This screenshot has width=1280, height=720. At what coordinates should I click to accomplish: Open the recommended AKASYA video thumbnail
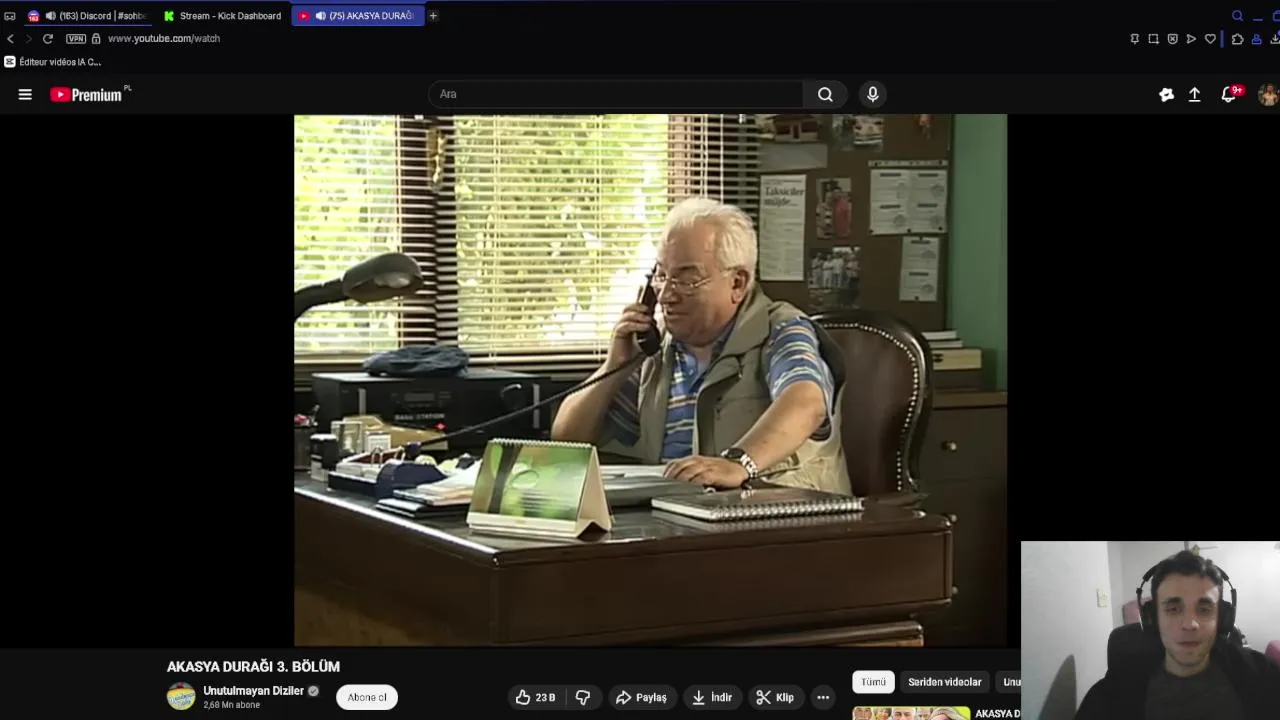coord(911,713)
